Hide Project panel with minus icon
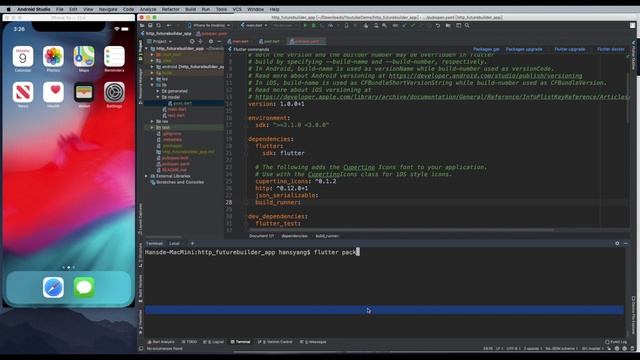640x360 pixels. (x=219, y=41)
